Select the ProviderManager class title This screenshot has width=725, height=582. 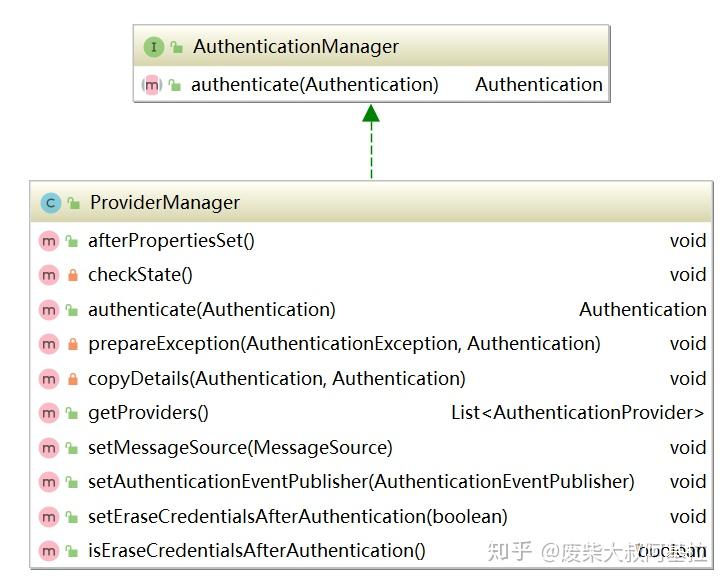[x=165, y=203]
